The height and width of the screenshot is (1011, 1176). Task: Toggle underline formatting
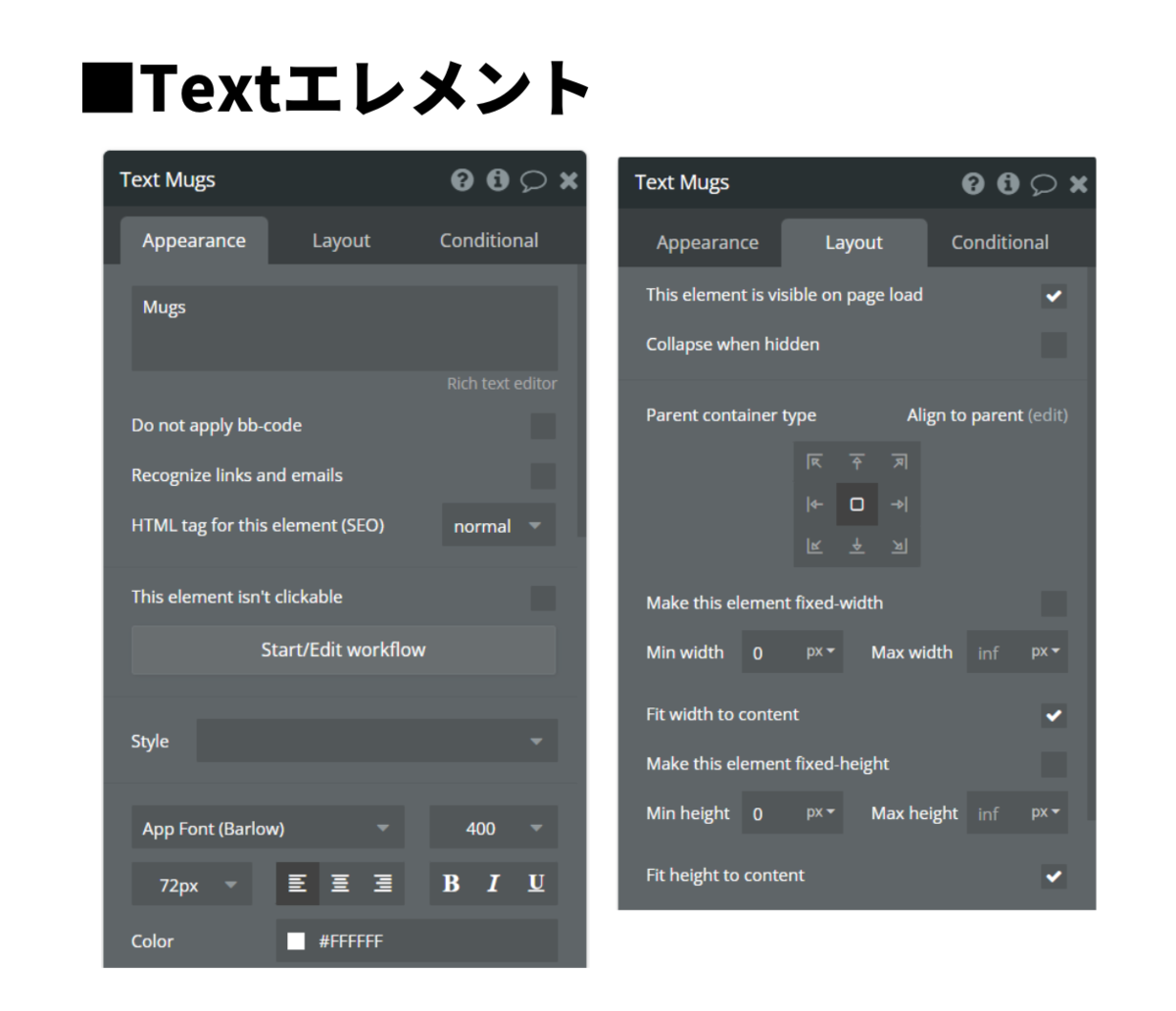pyautogui.click(x=536, y=884)
